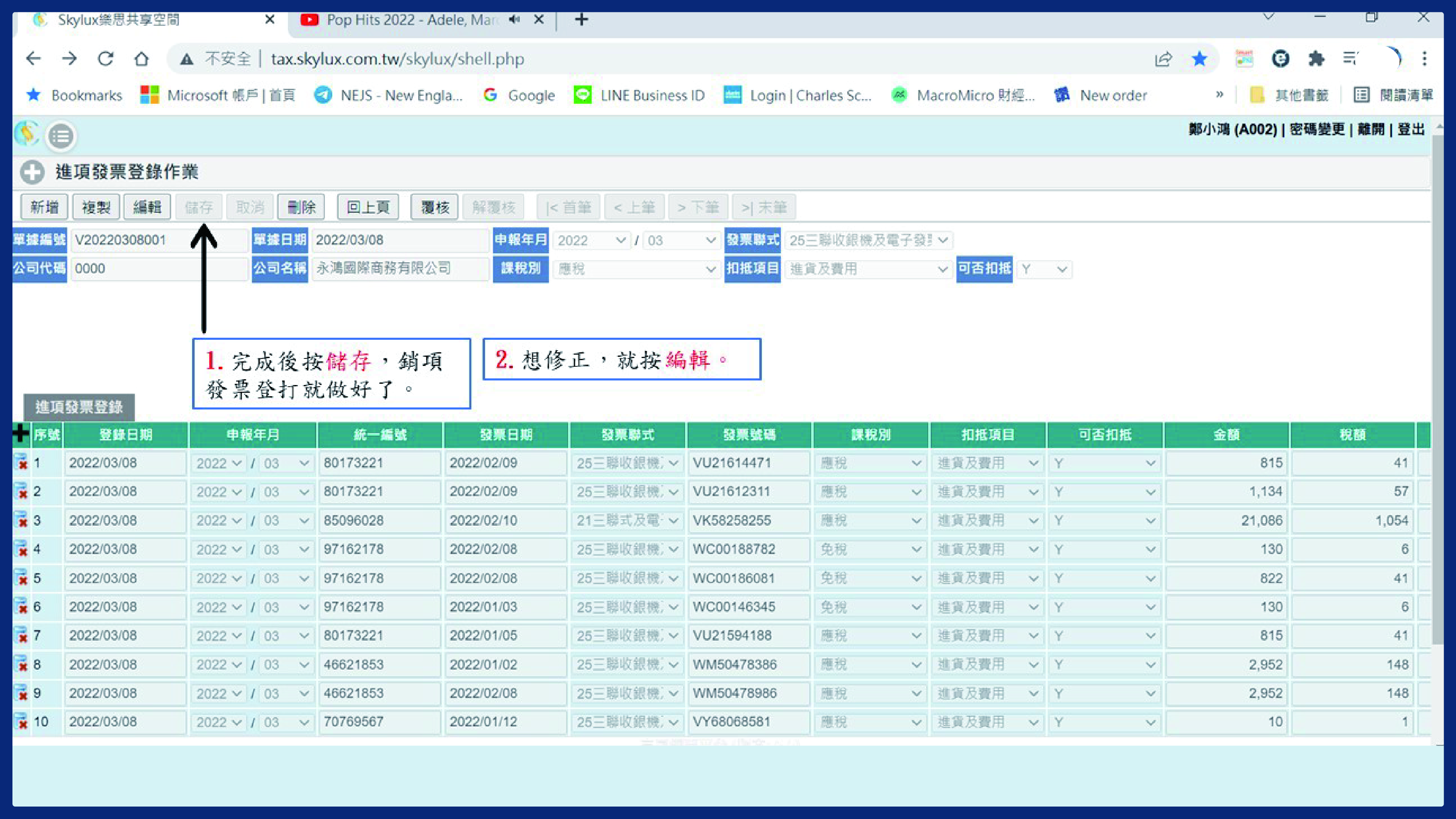Screen dimensions: 1456x819
Task: Click the 新增 button
Action: pyautogui.click(x=44, y=207)
